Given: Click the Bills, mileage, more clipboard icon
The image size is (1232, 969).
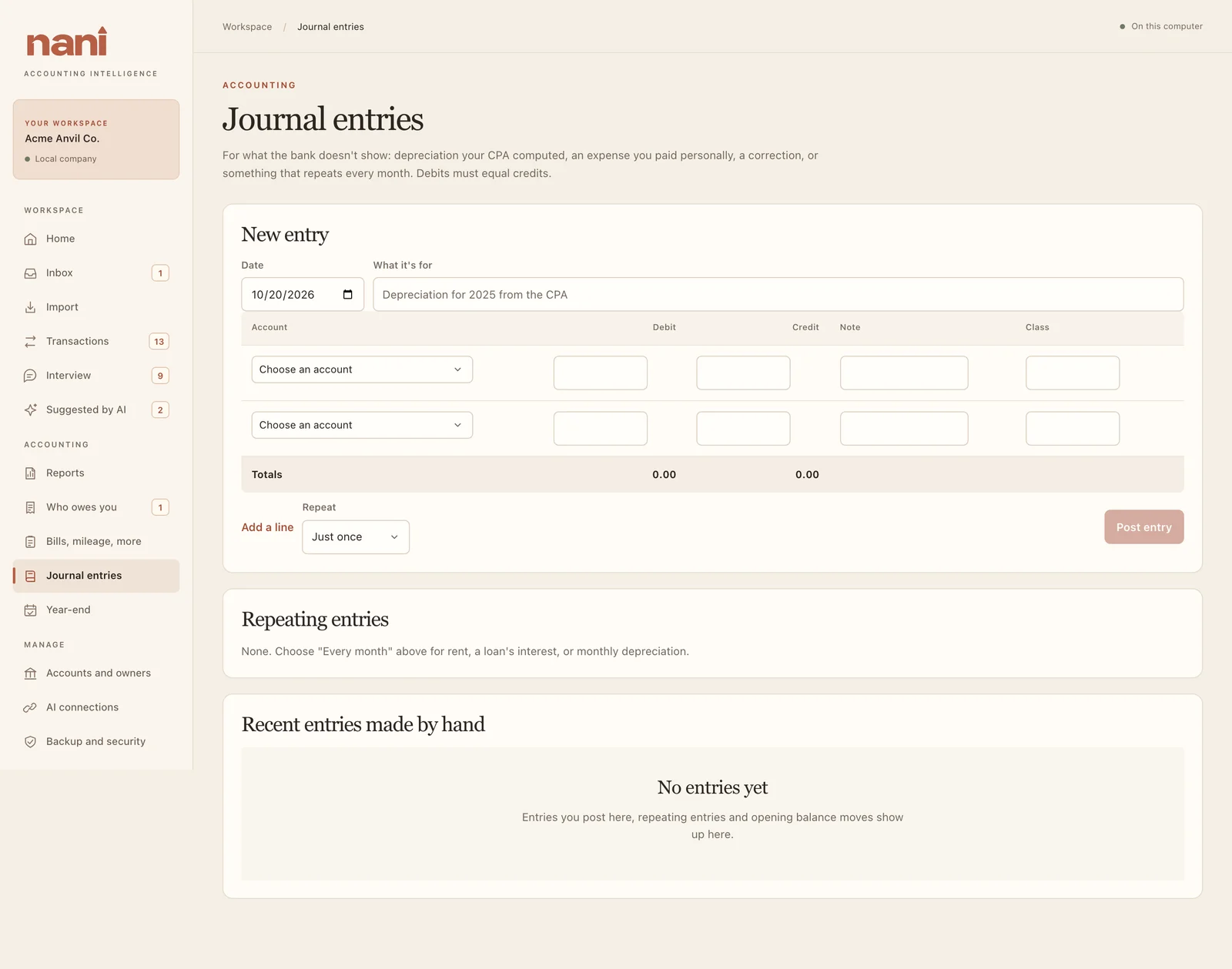Looking at the screenshot, I should coord(30,542).
